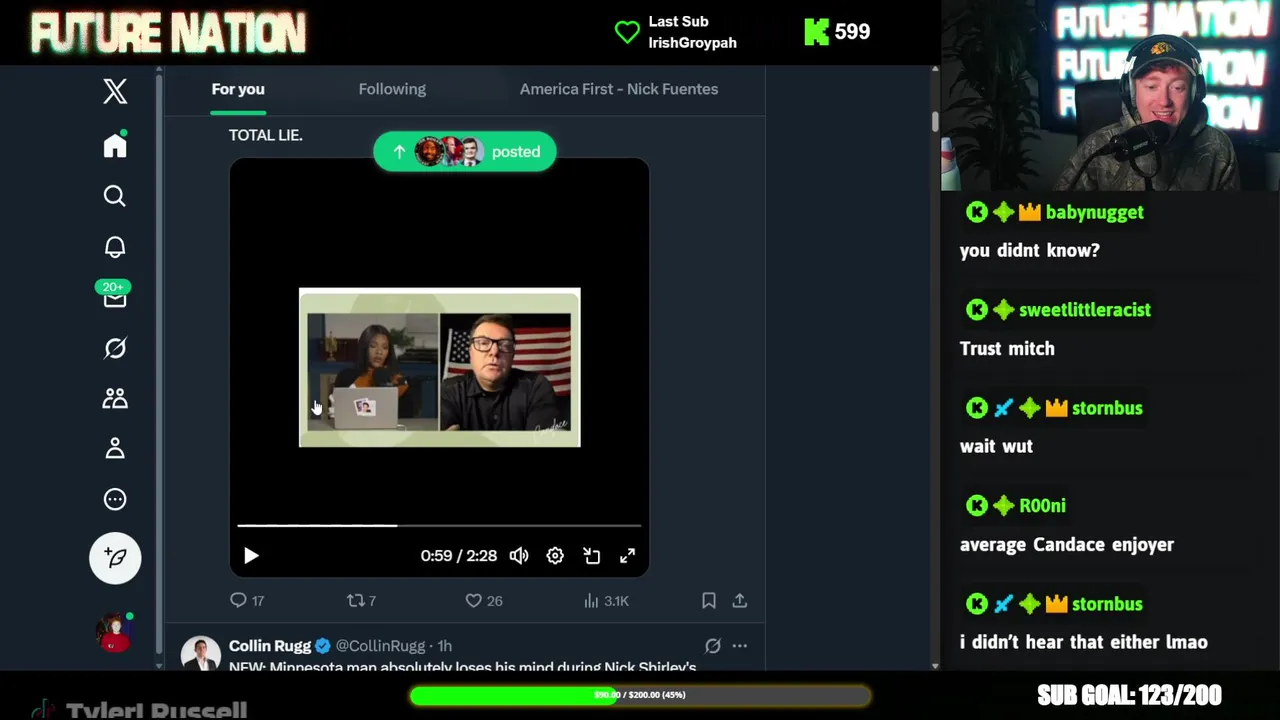Switch to the Following tab
This screenshot has height=720, width=1280.
(392, 89)
